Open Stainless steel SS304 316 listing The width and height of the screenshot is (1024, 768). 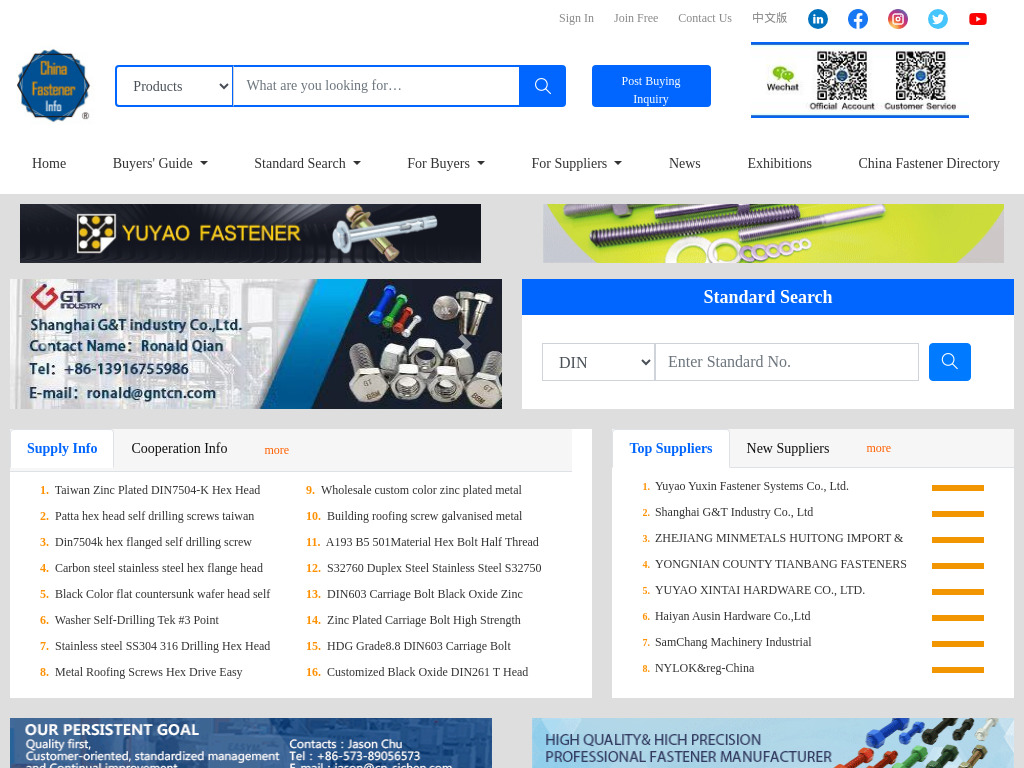[x=163, y=647]
